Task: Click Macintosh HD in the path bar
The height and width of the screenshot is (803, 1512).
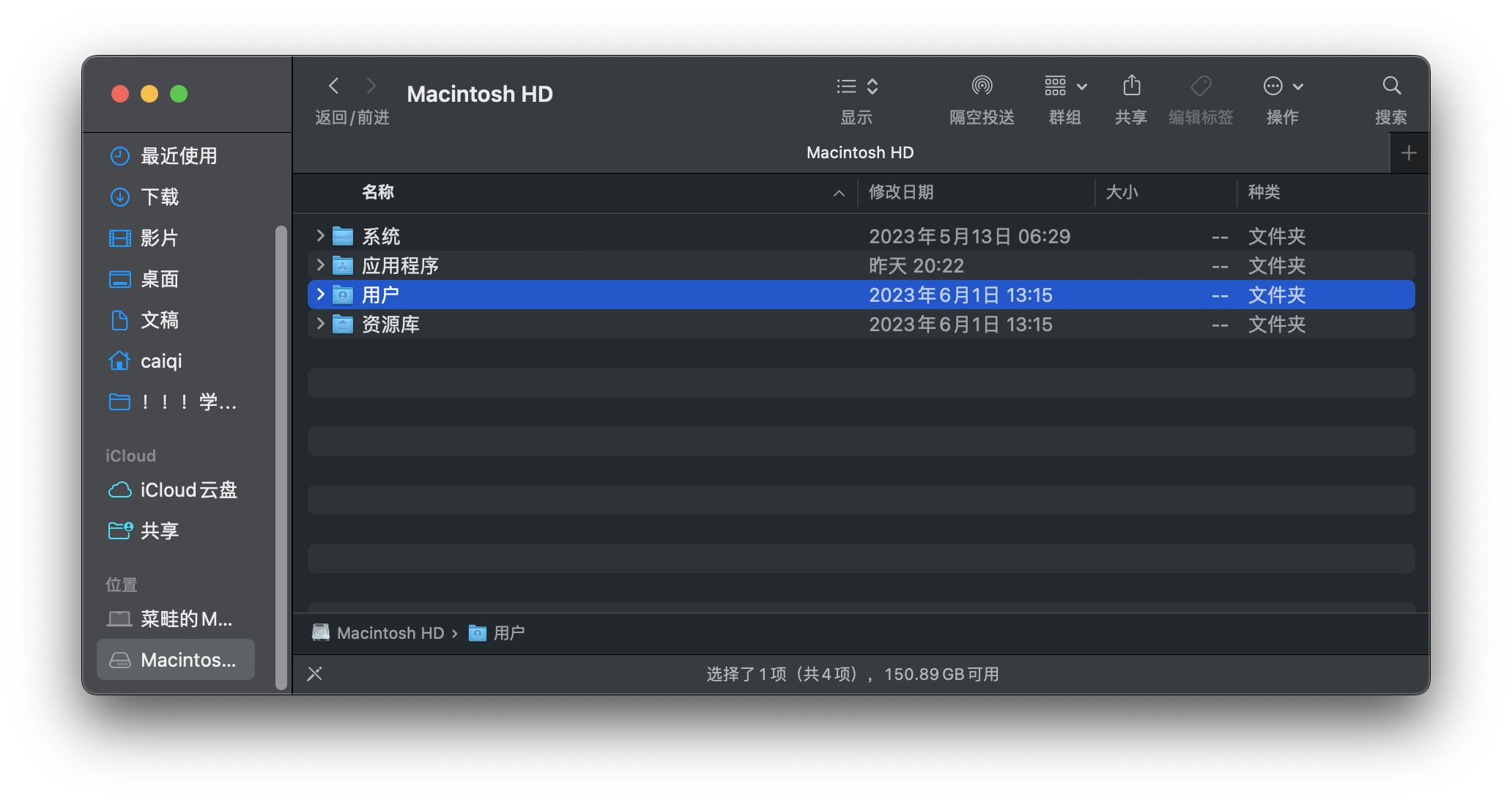Action: tap(390, 633)
